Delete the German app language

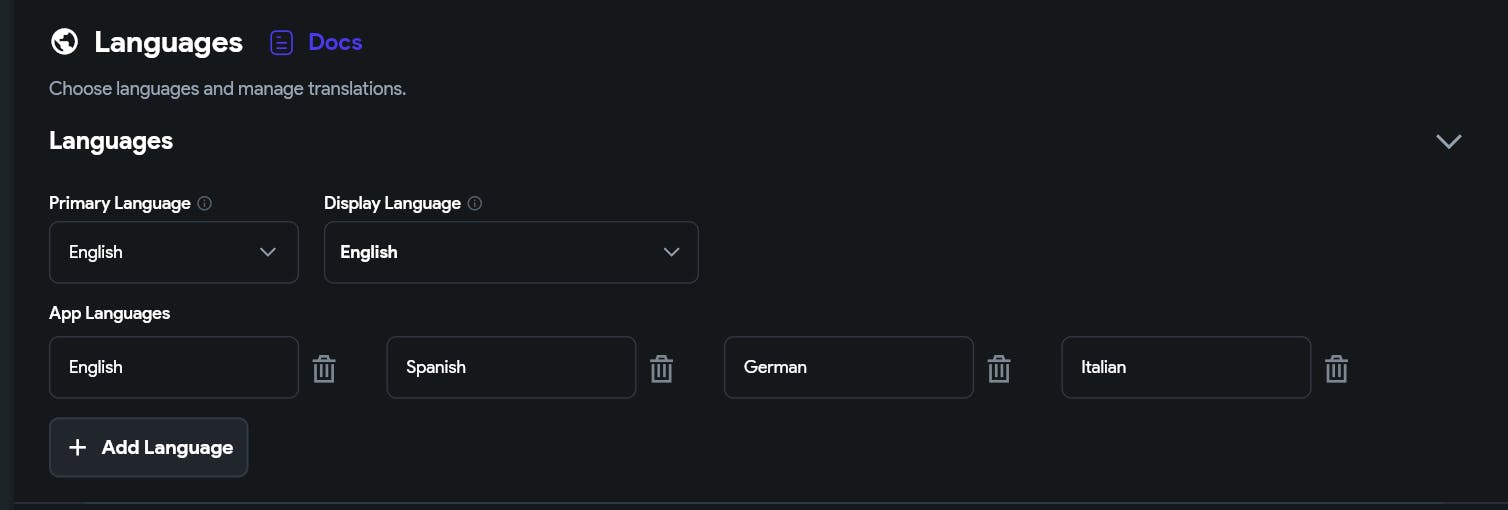click(999, 369)
